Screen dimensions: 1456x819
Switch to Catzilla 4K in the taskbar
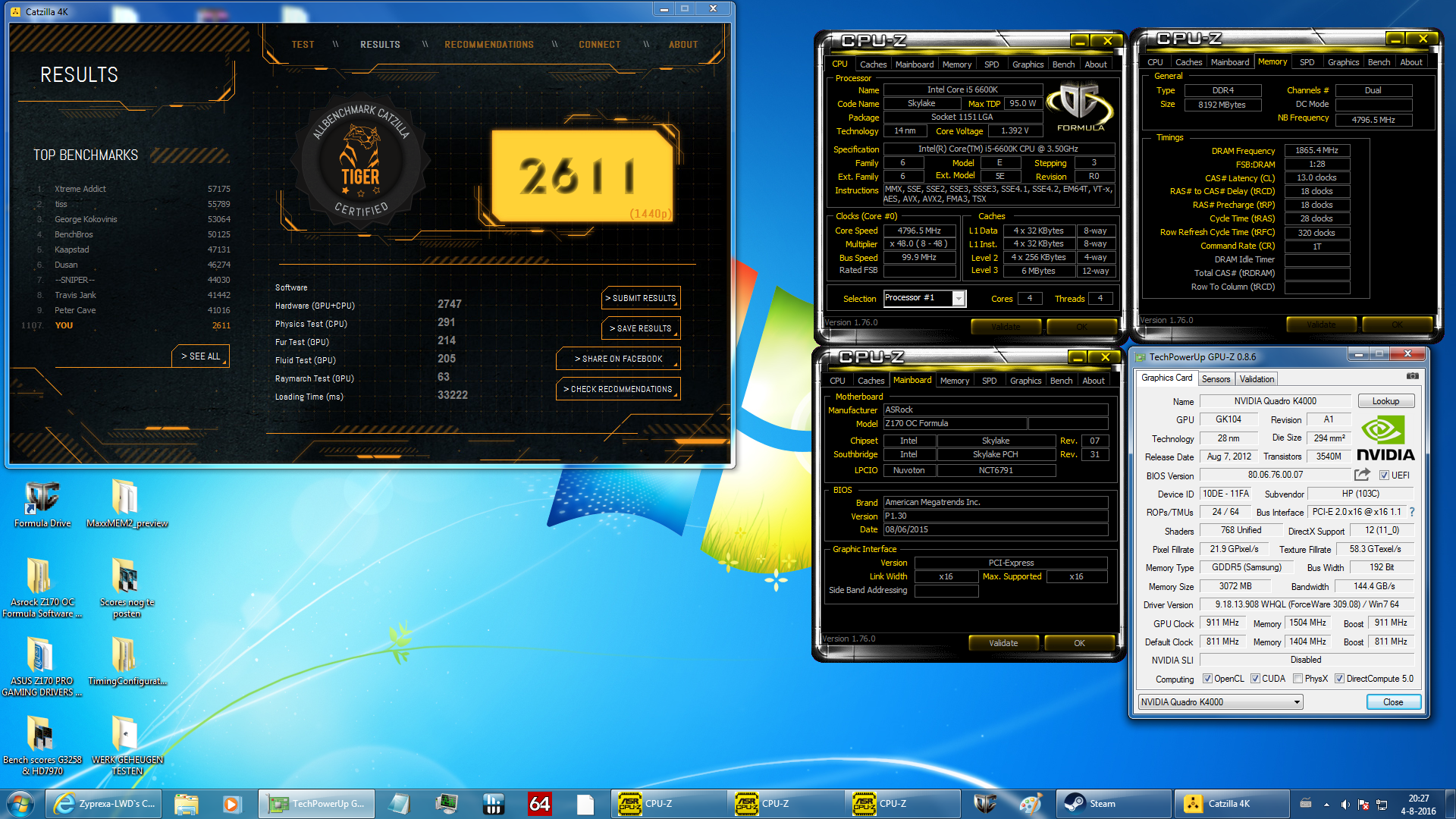pyautogui.click(x=1232, y=803)
